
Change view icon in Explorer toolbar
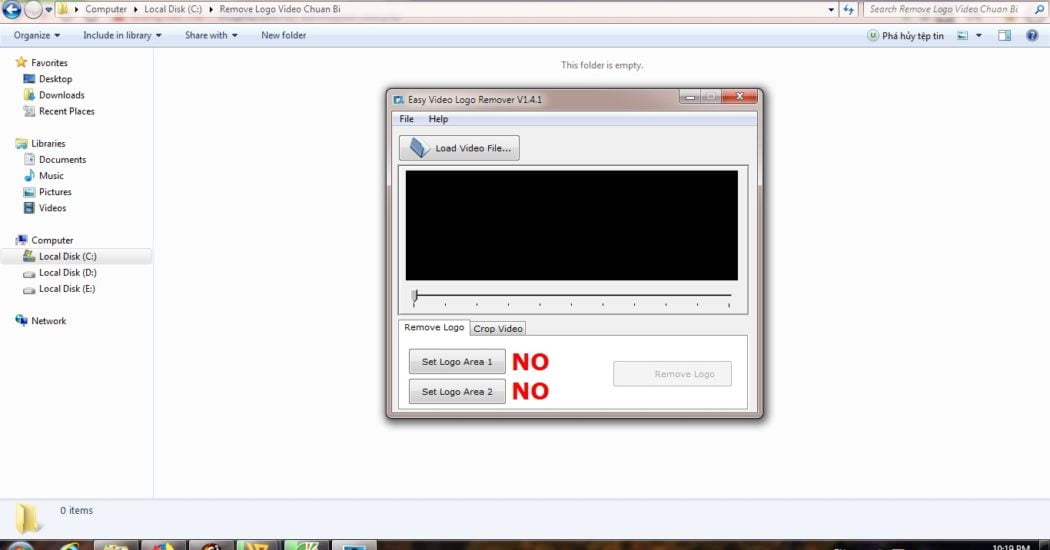pos(962,36)
